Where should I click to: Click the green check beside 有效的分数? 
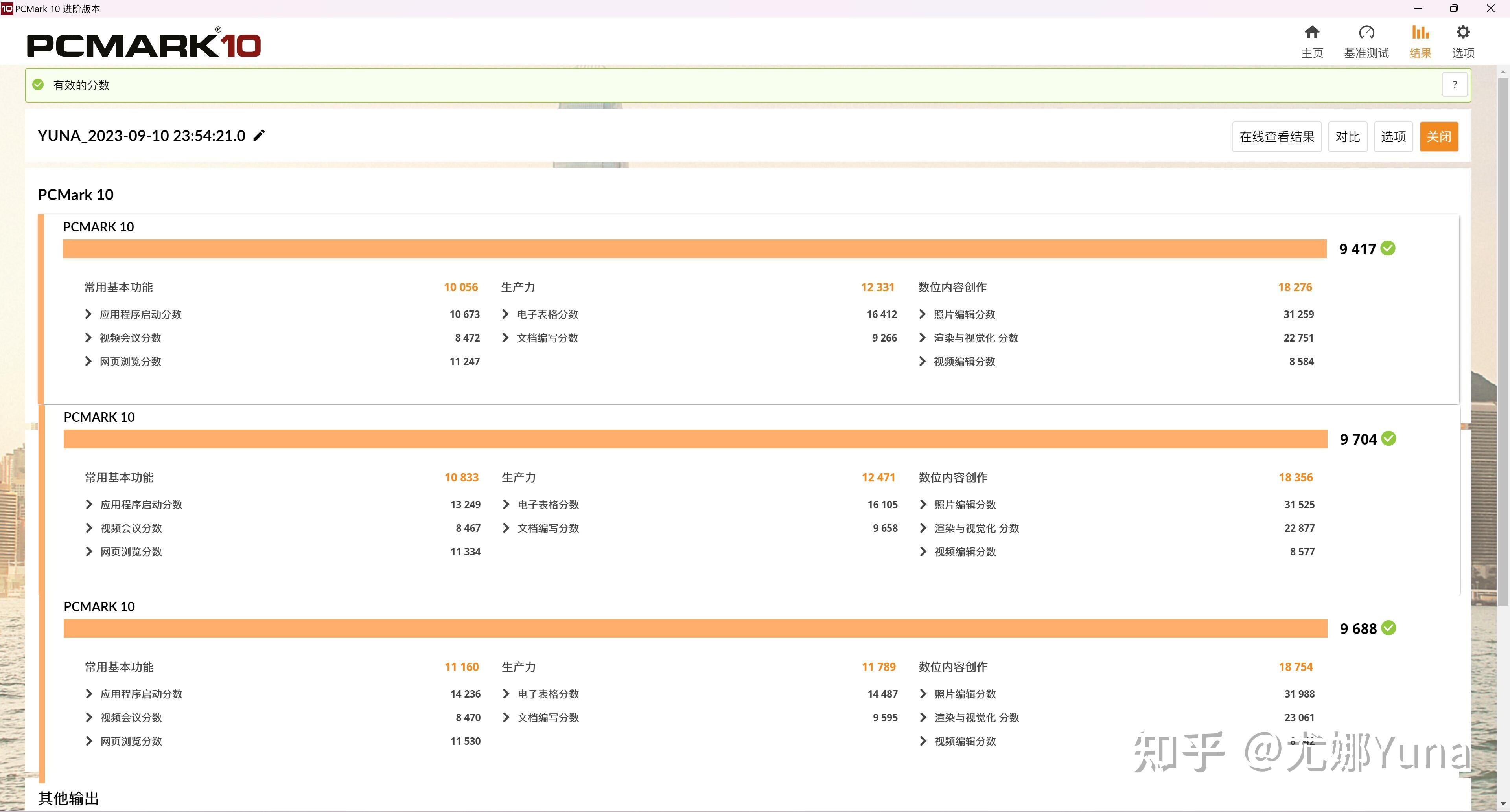pyautogui.click(x=38, y=85)
